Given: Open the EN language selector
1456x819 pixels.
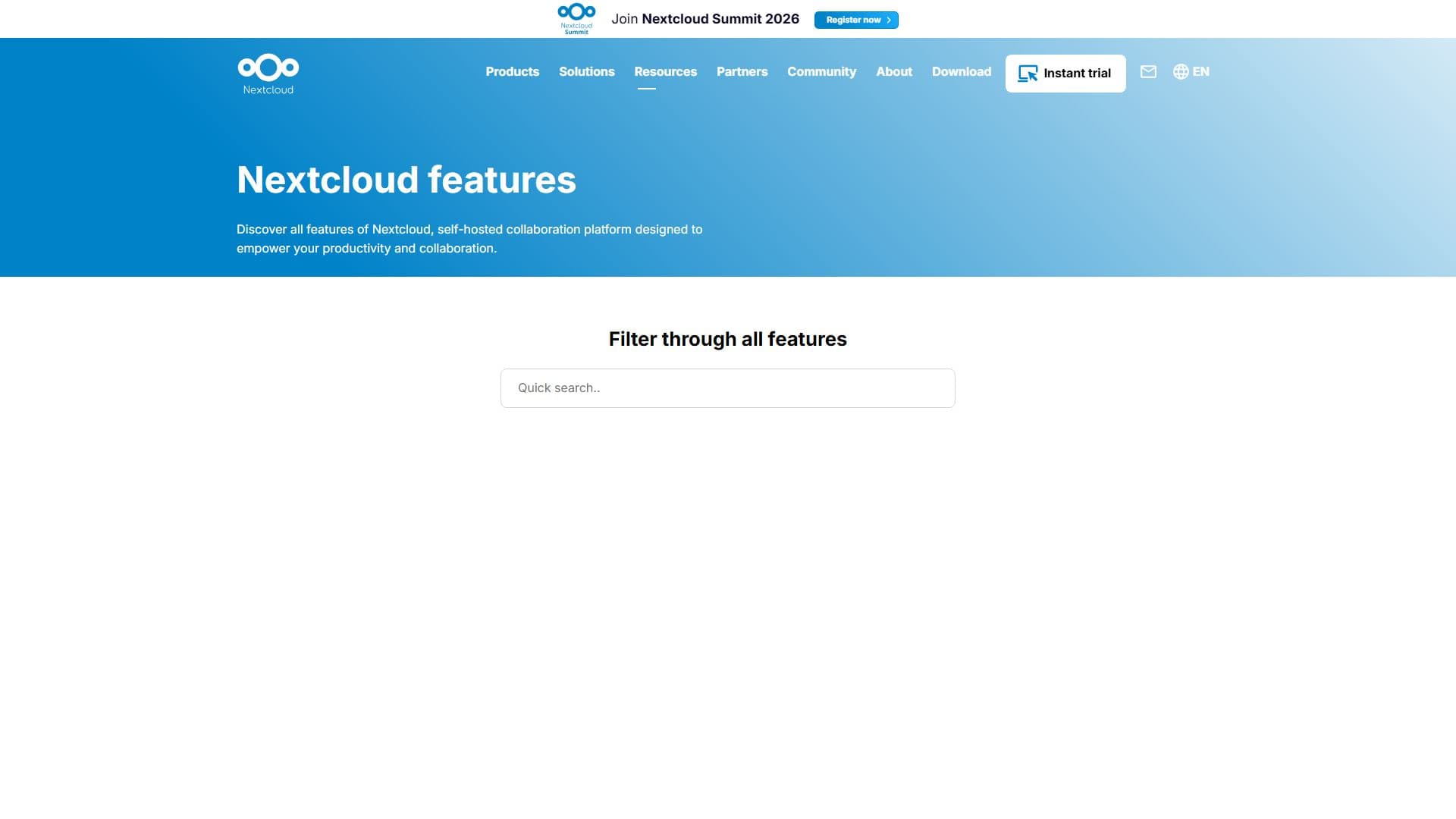Looking at the screenshot, I should tap(1191, 72).
